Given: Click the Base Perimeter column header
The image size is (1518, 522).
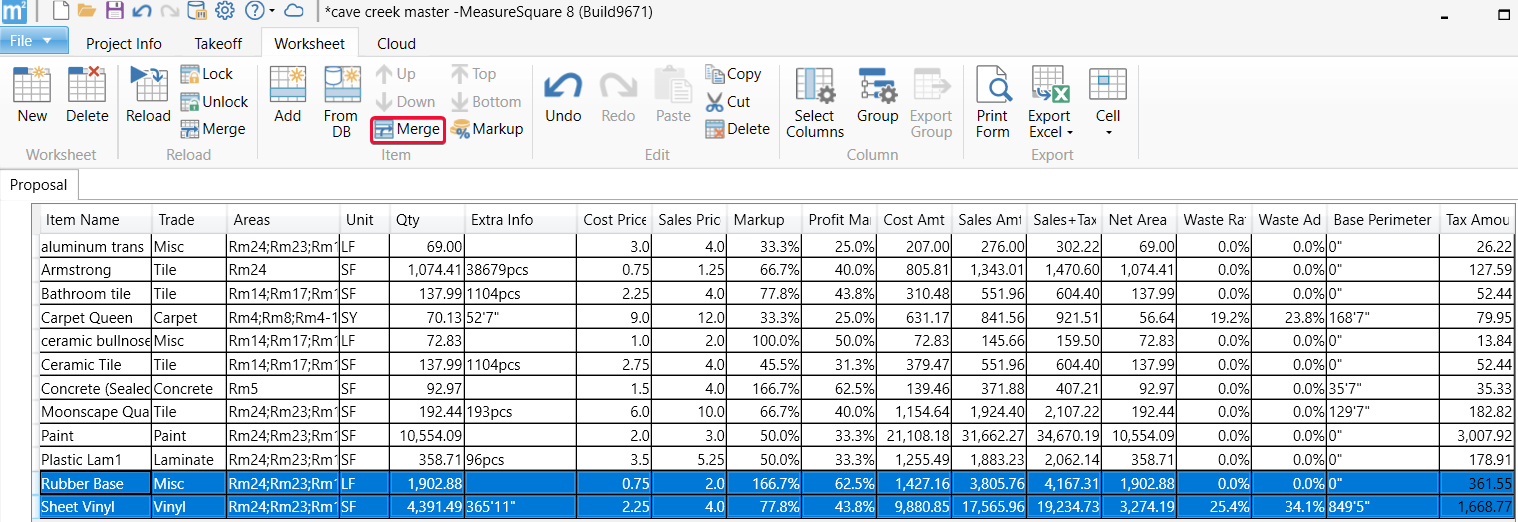Looking at the screenshot, I should pyautogui.click(x=1383, y=220).
